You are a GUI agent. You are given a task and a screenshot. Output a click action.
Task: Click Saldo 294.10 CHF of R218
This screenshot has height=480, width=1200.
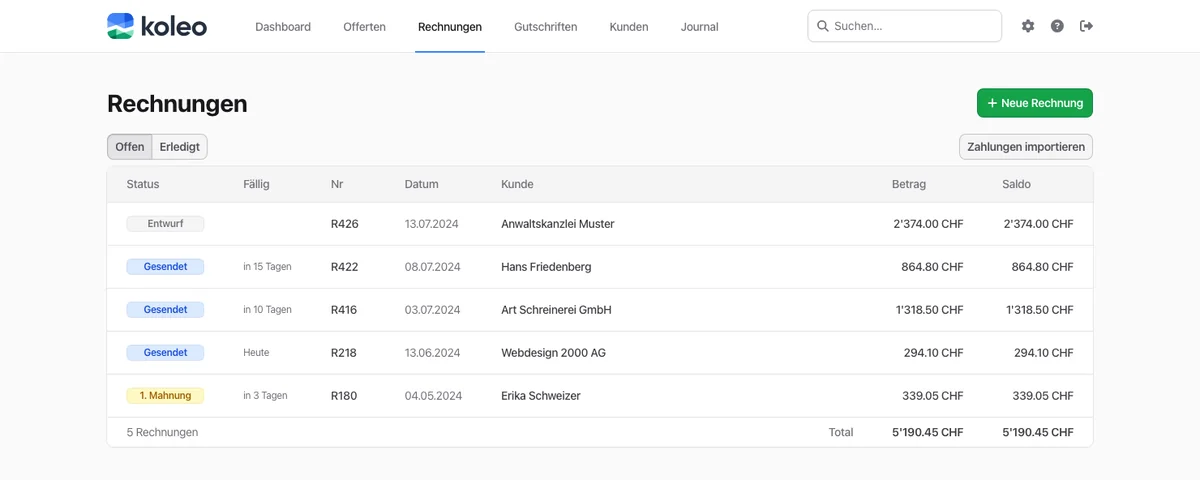point(1044,353)
